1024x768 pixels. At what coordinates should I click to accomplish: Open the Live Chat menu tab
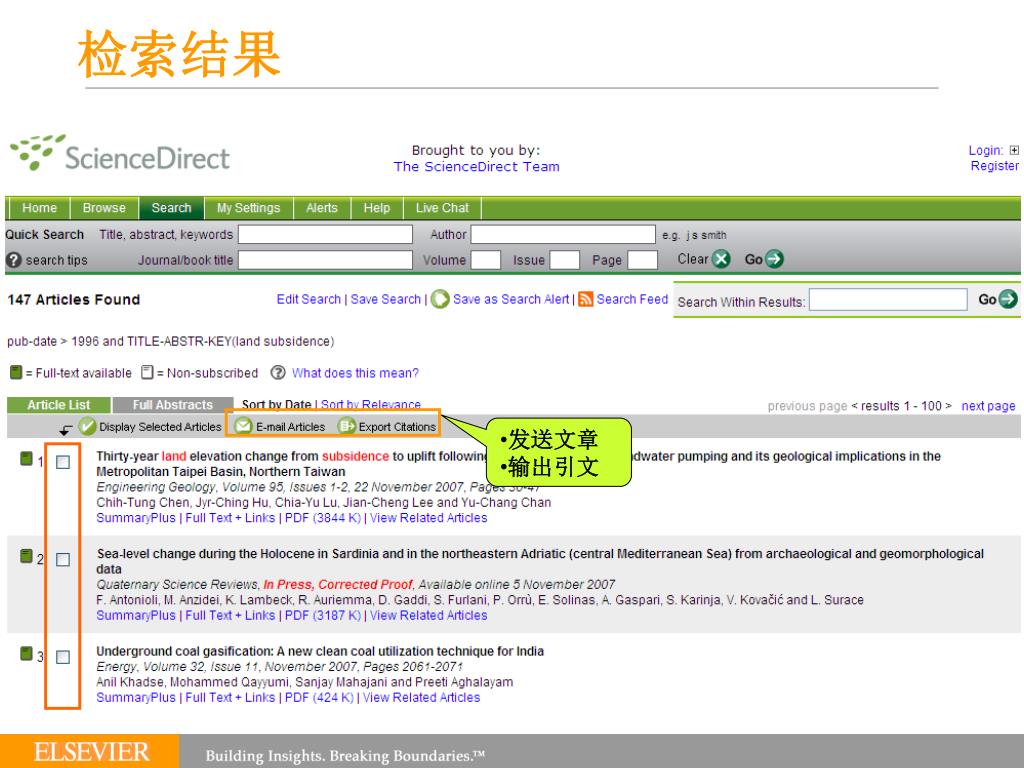[x=442, y=208]
